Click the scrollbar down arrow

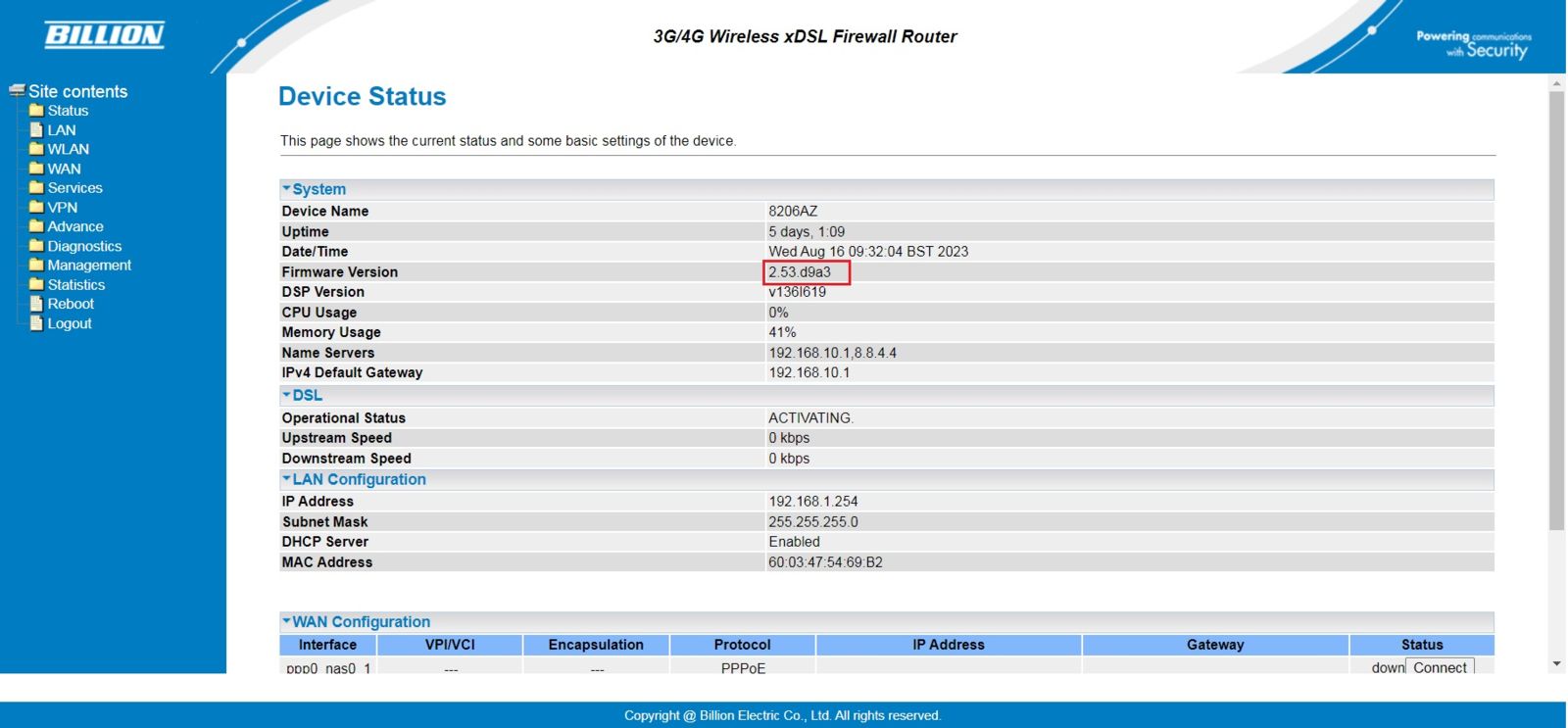pos(1556,664)
